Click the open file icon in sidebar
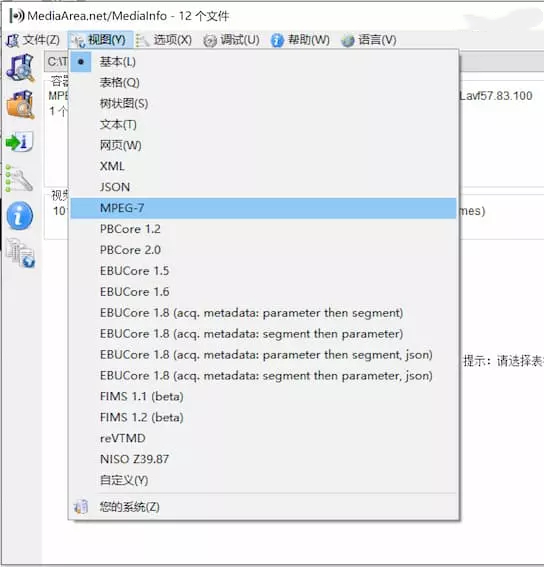 tap(20, 68)
